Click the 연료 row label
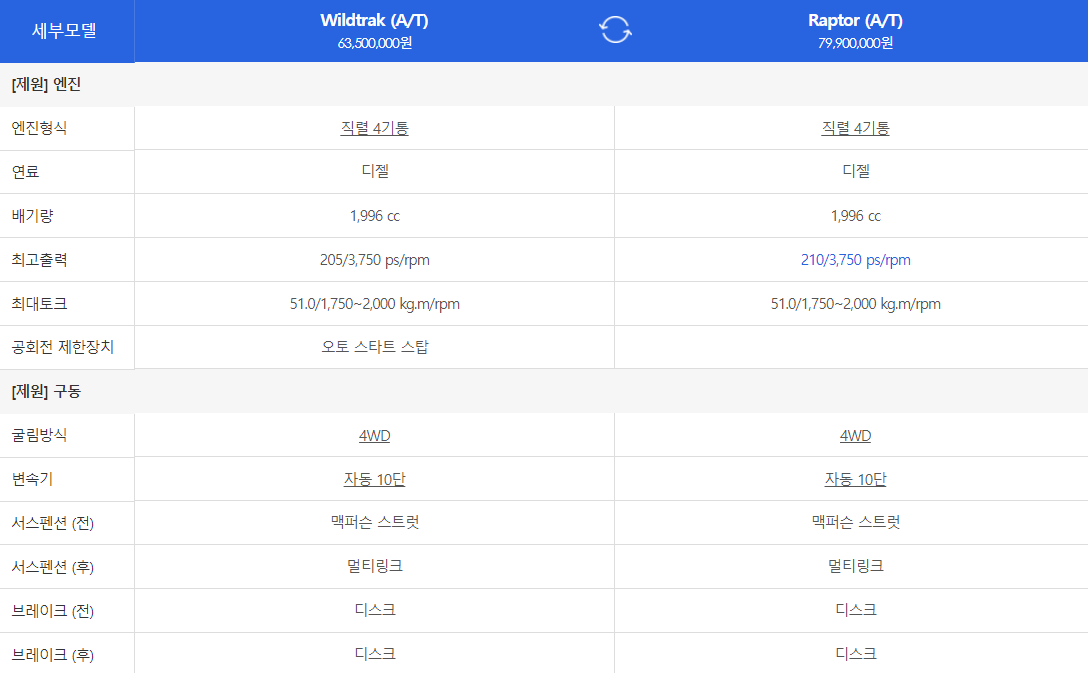1088x673 pixels. tap(26, 172)
